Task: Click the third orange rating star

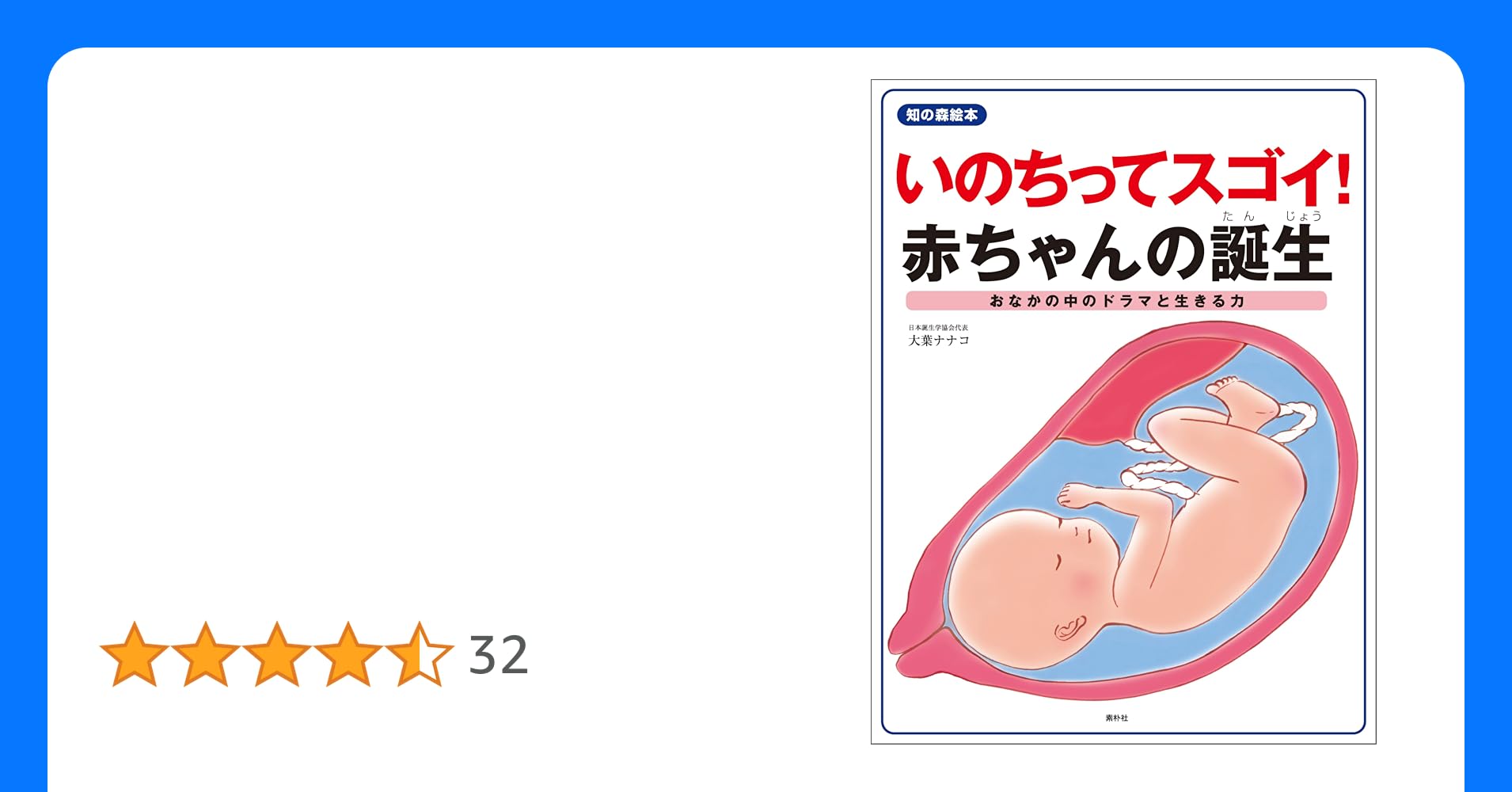Action: [277, 654]
